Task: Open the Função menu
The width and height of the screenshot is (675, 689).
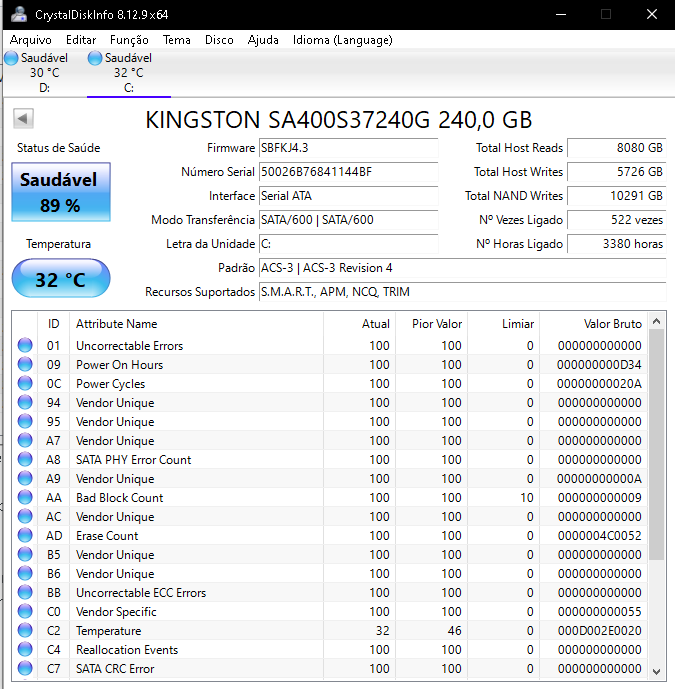Action: tap(129, 40)
